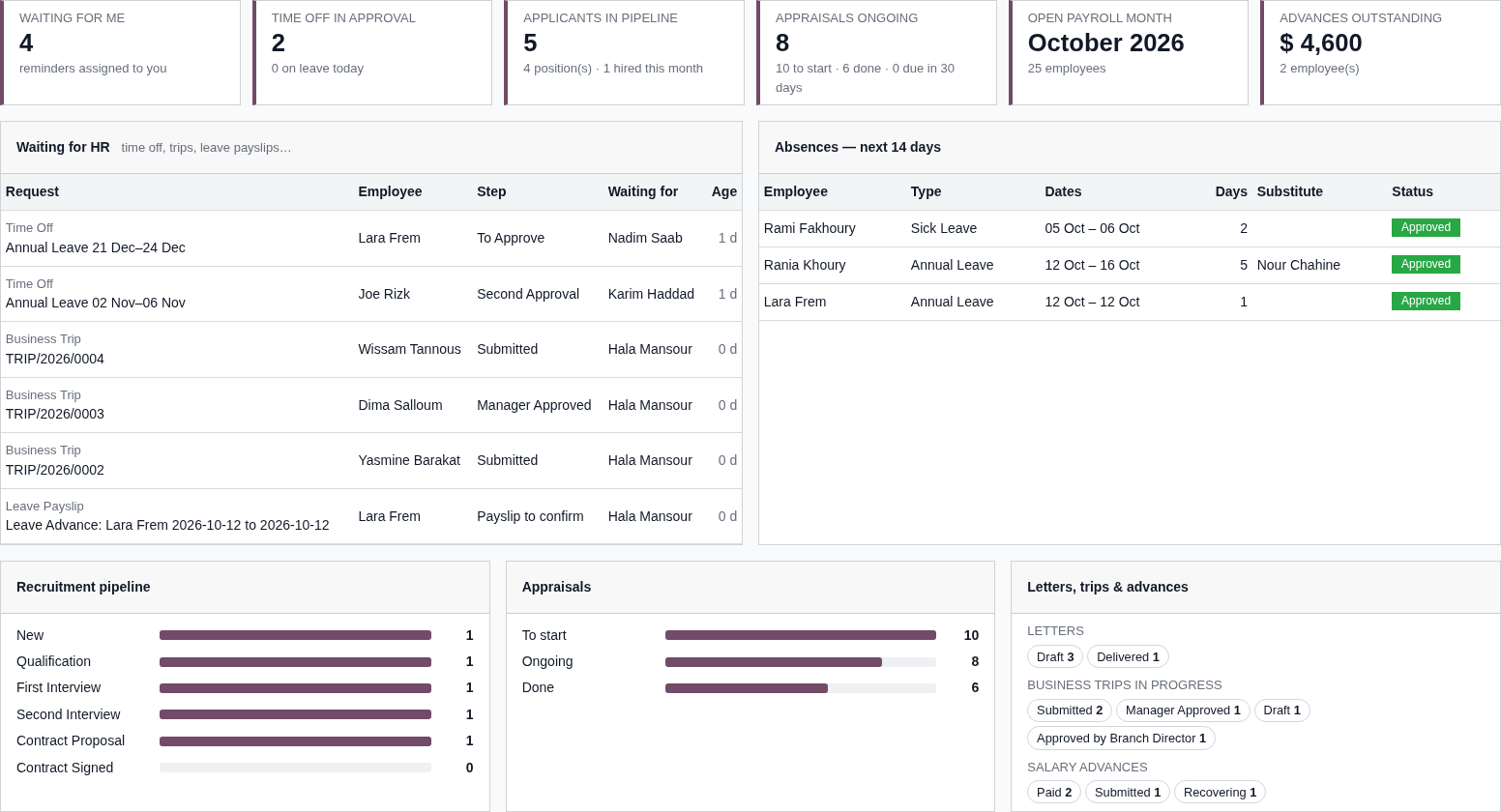Open Draft 1 business trips chip
The height and width of the screenshot is (812, 1501).
click(1282, 710)
